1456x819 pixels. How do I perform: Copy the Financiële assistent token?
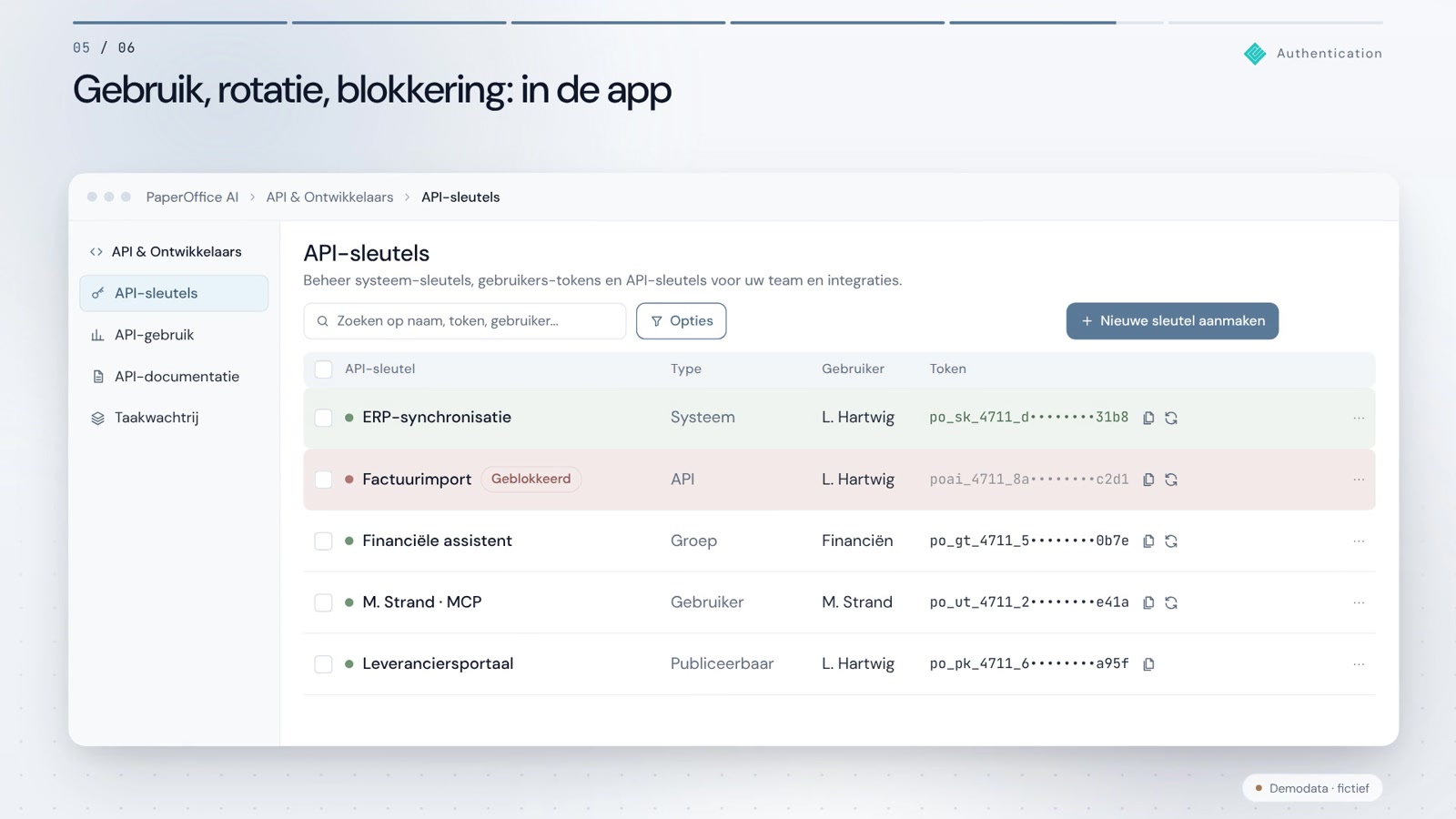(x=1148, y=541)
